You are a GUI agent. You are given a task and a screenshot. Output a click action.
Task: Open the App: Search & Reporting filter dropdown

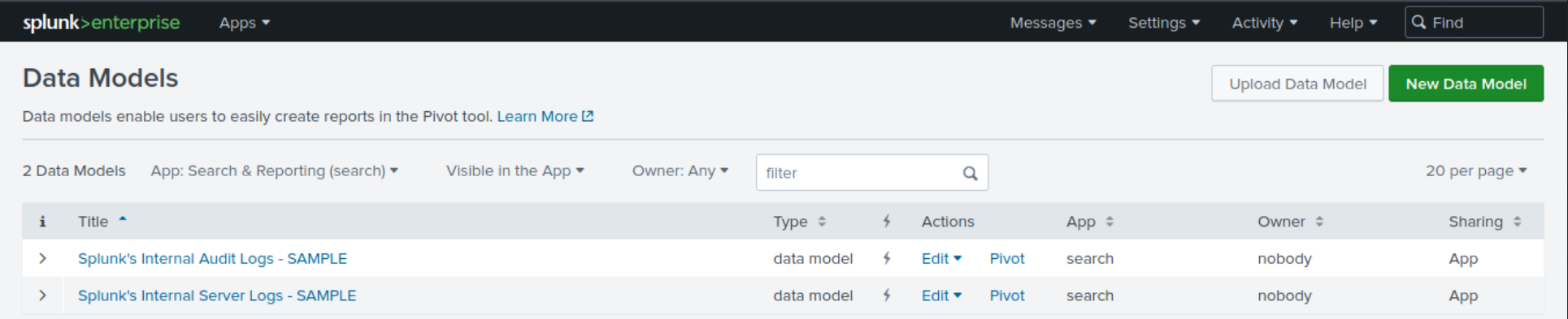pos(274,170)
